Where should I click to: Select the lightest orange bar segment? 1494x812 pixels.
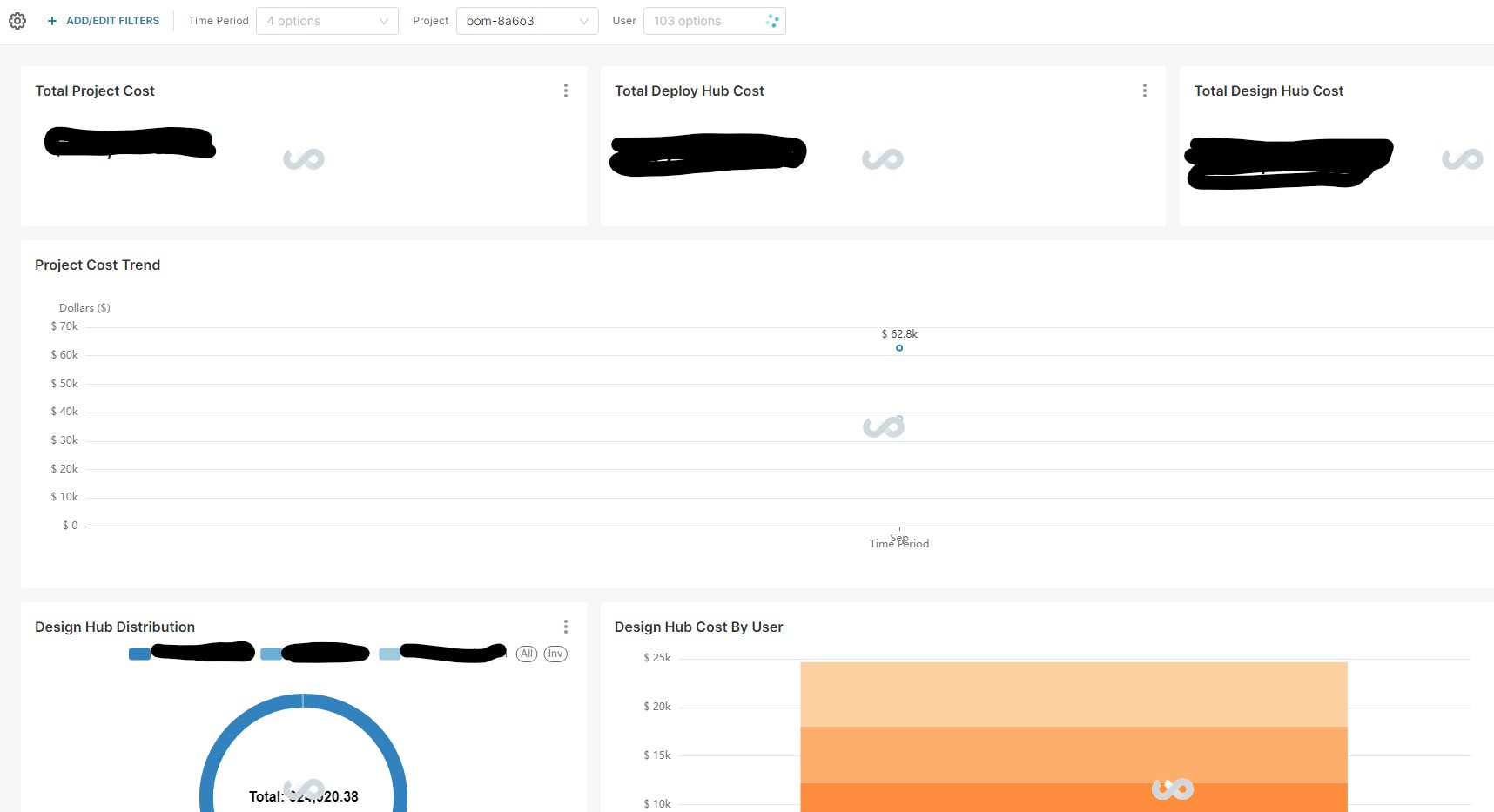tap(1073, 695)
